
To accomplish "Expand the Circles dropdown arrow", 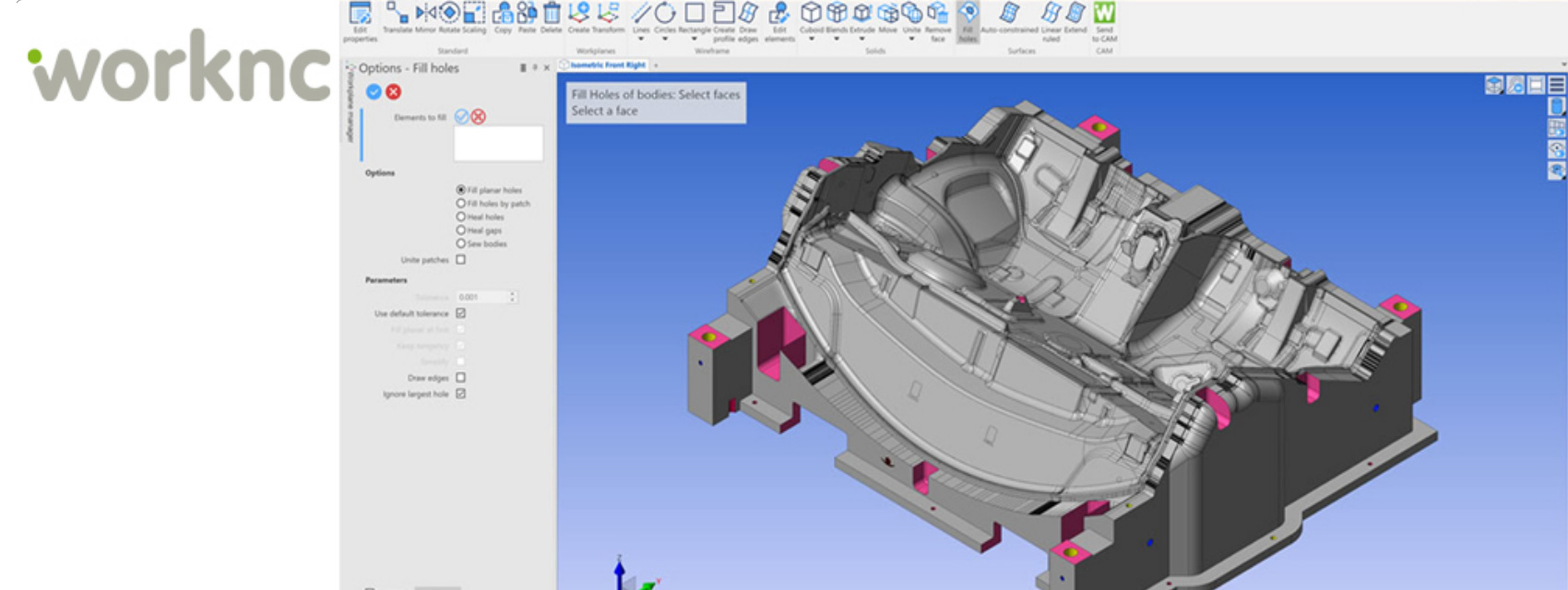I will pos(665,40).
